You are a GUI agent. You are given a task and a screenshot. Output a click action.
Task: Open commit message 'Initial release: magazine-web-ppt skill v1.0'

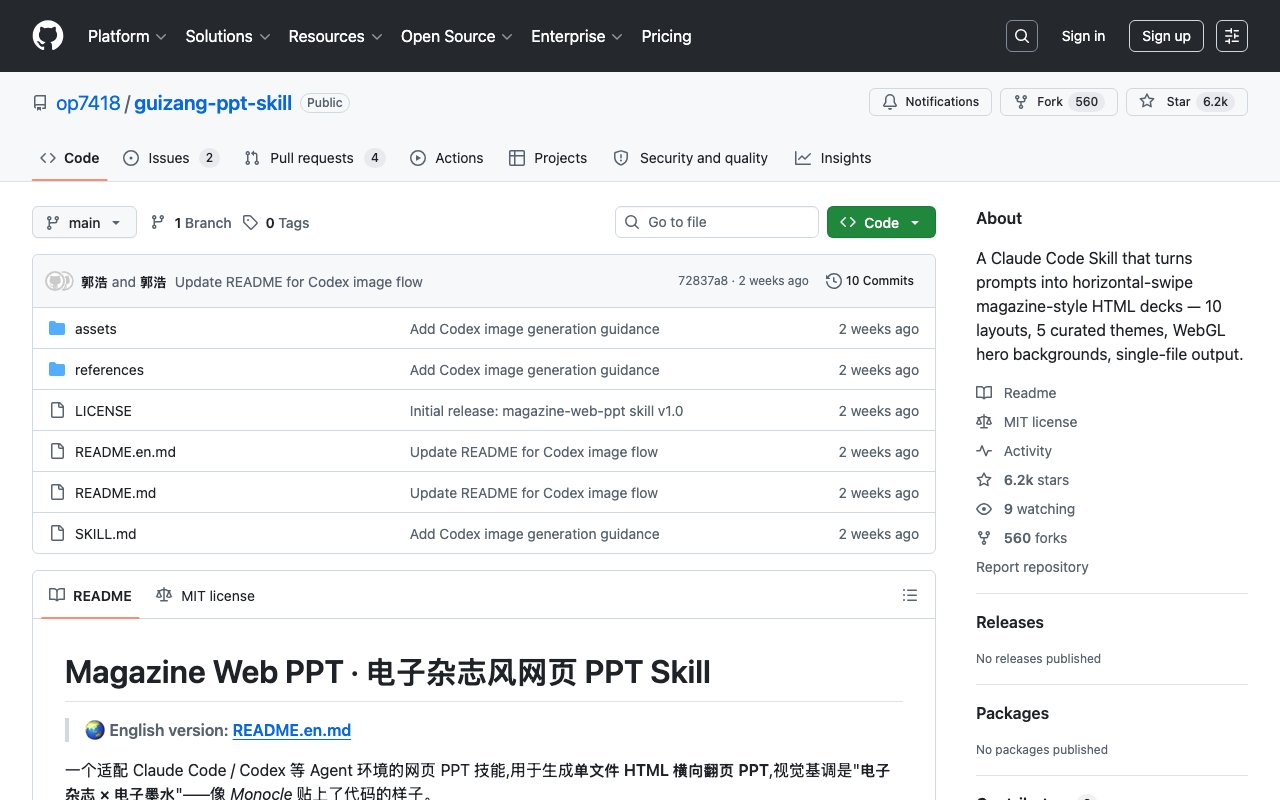click(547, 411)
